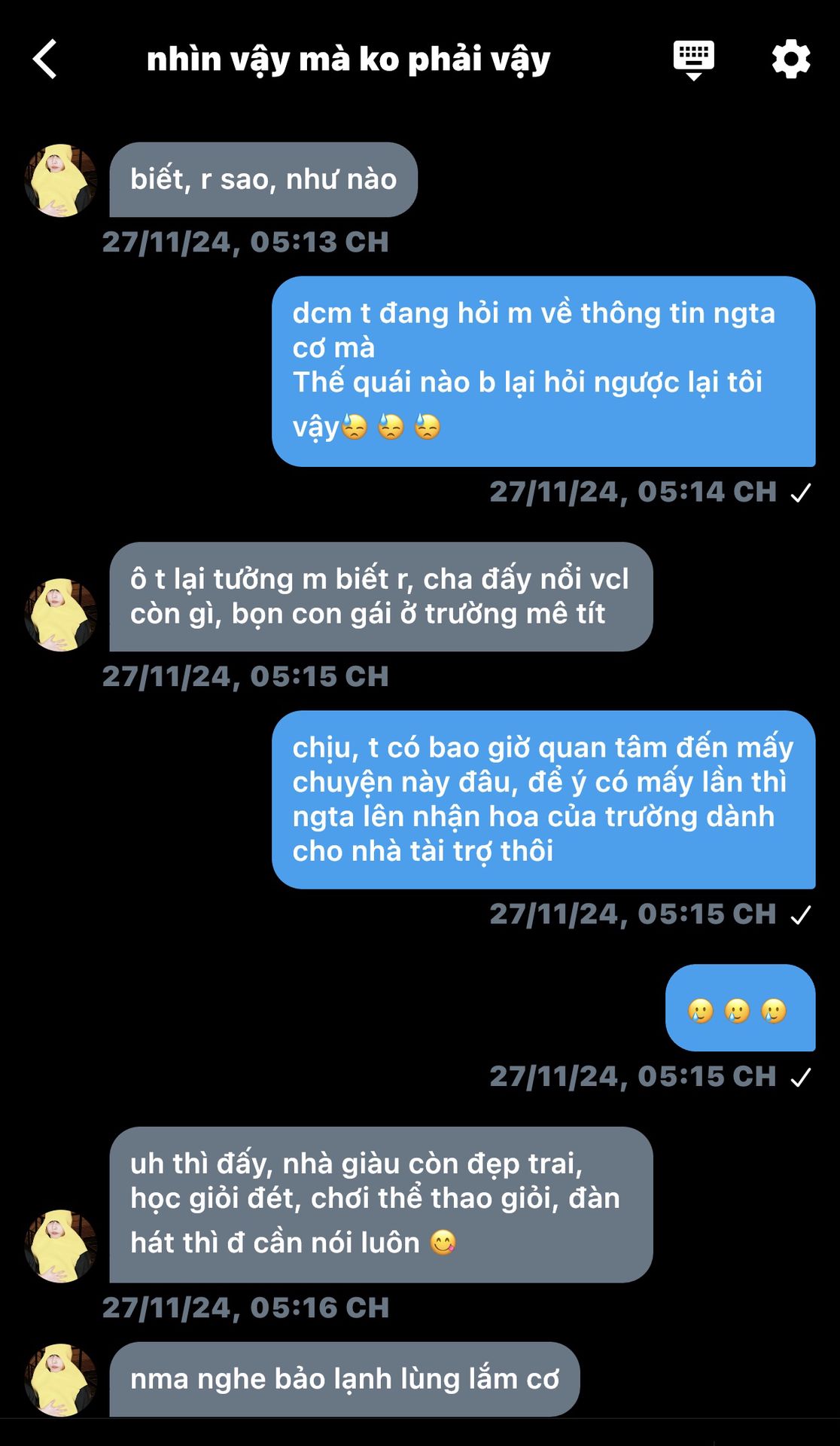The width and height of the screenshot is (840, 1446).
Task: Tap the avatar beside the "ô t lại tưởng" message
Action: point(60,615)
